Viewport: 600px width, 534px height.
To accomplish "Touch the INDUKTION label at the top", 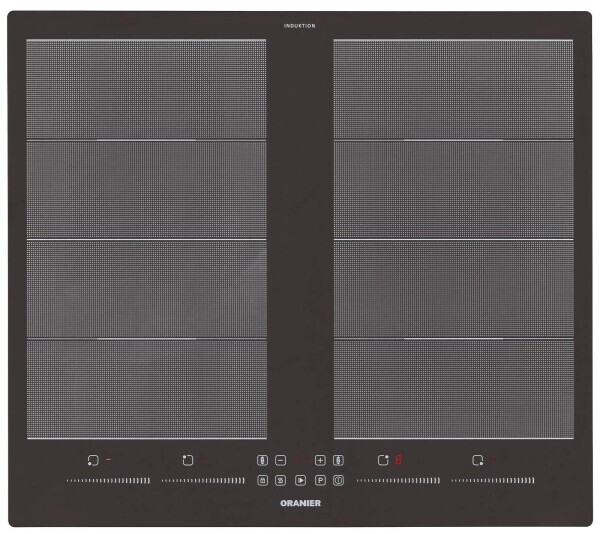I will coord(300,26).
